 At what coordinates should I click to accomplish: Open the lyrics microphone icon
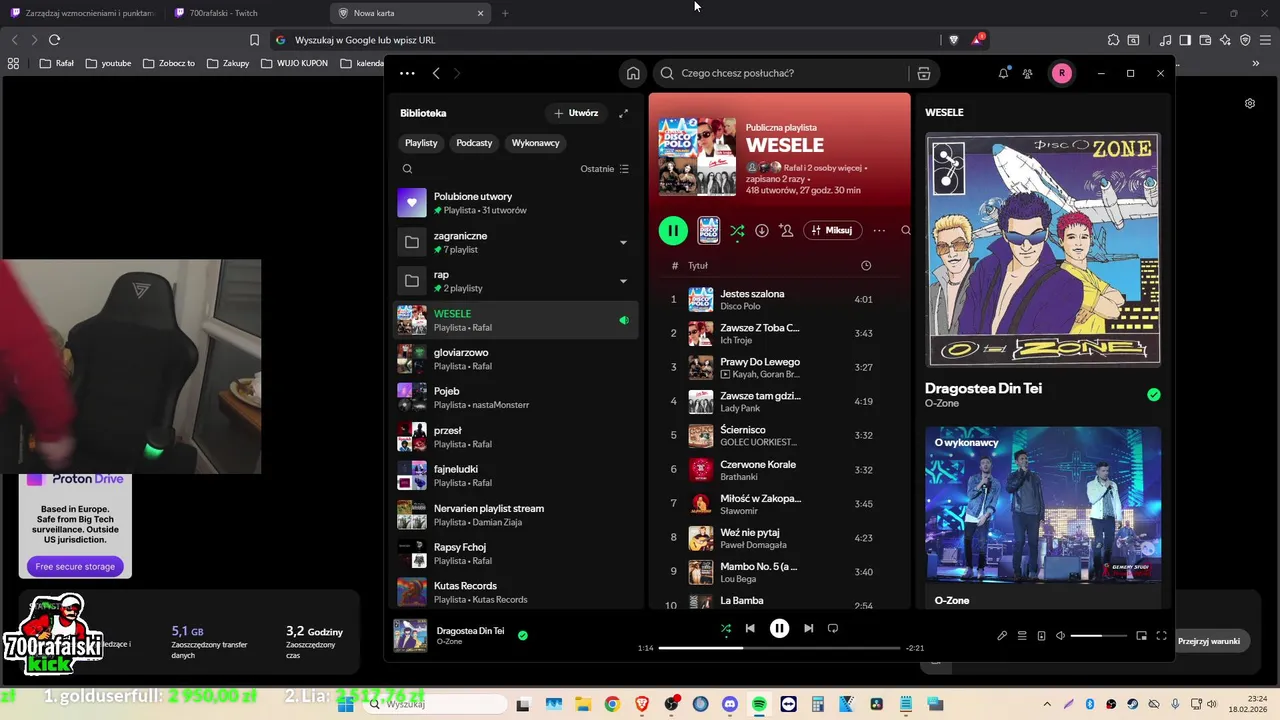(x=1002, y=636)
